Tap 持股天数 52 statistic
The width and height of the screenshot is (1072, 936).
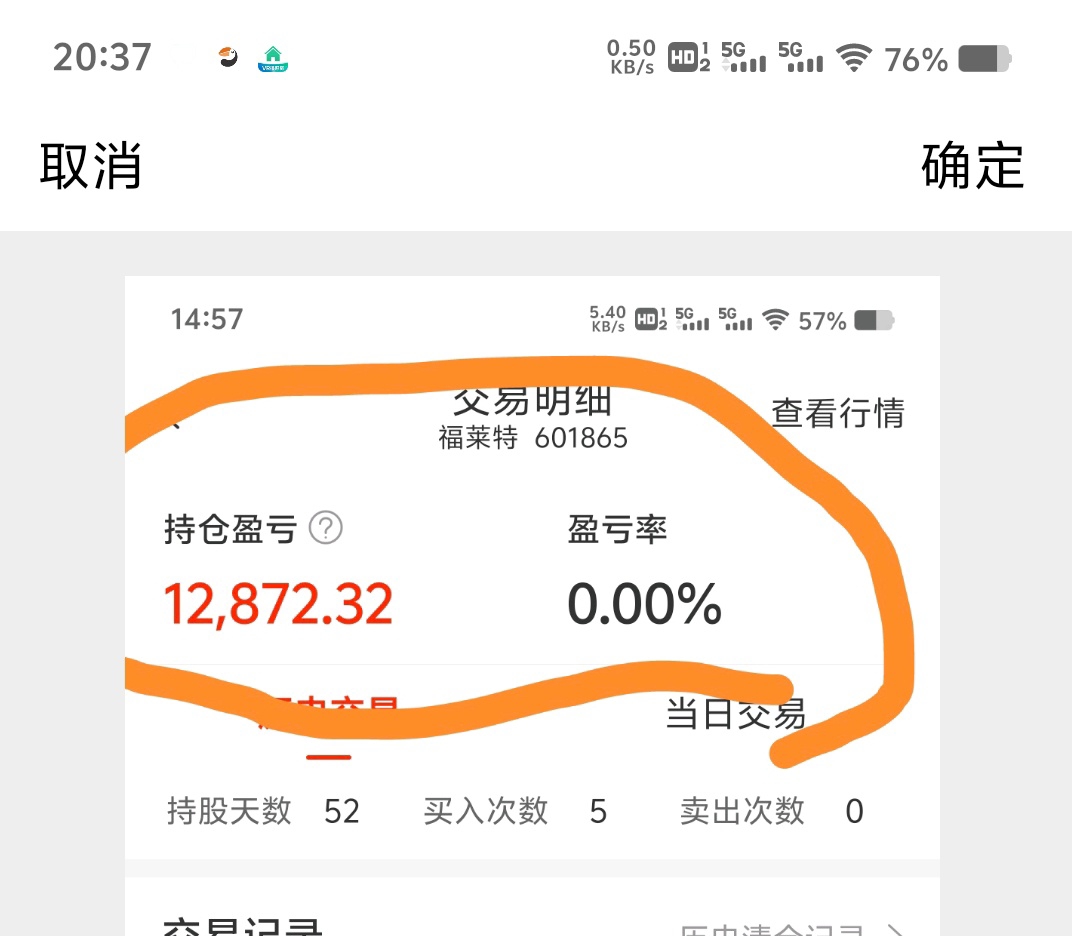tap(263, 811)
